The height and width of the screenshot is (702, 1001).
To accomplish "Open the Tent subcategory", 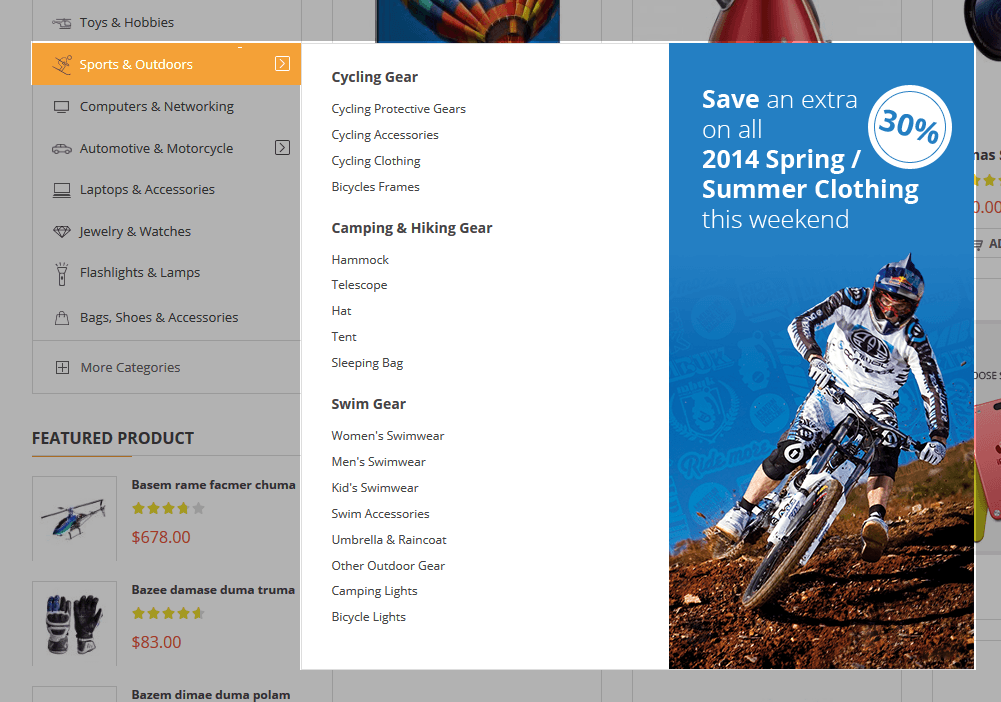I will coord(344,337).
